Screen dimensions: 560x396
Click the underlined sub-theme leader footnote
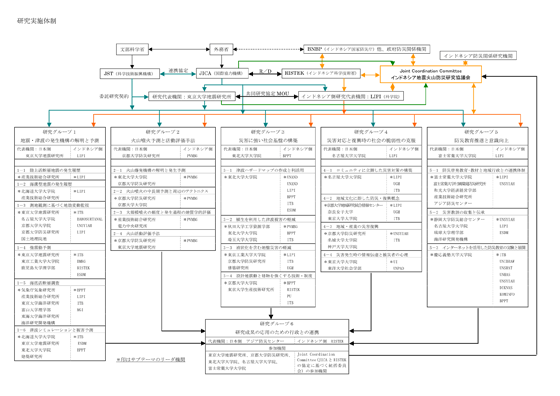(151, 360)
